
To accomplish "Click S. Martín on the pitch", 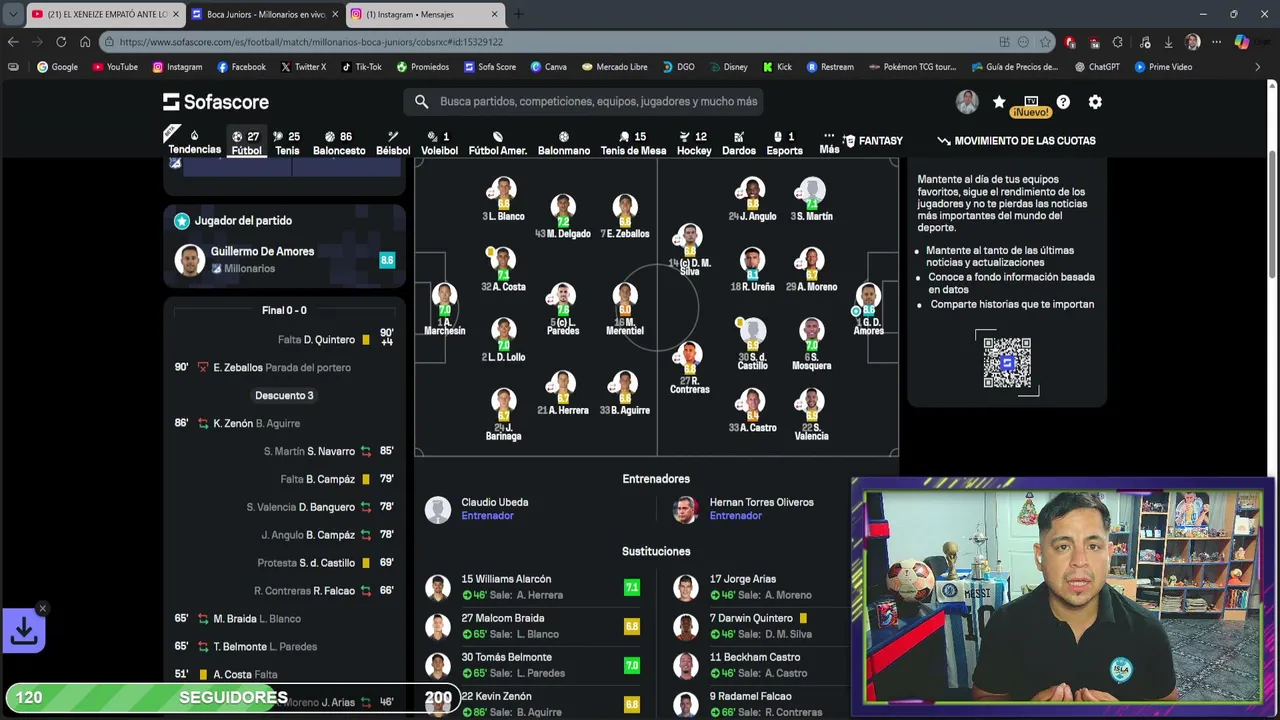I will coord(811,200).
